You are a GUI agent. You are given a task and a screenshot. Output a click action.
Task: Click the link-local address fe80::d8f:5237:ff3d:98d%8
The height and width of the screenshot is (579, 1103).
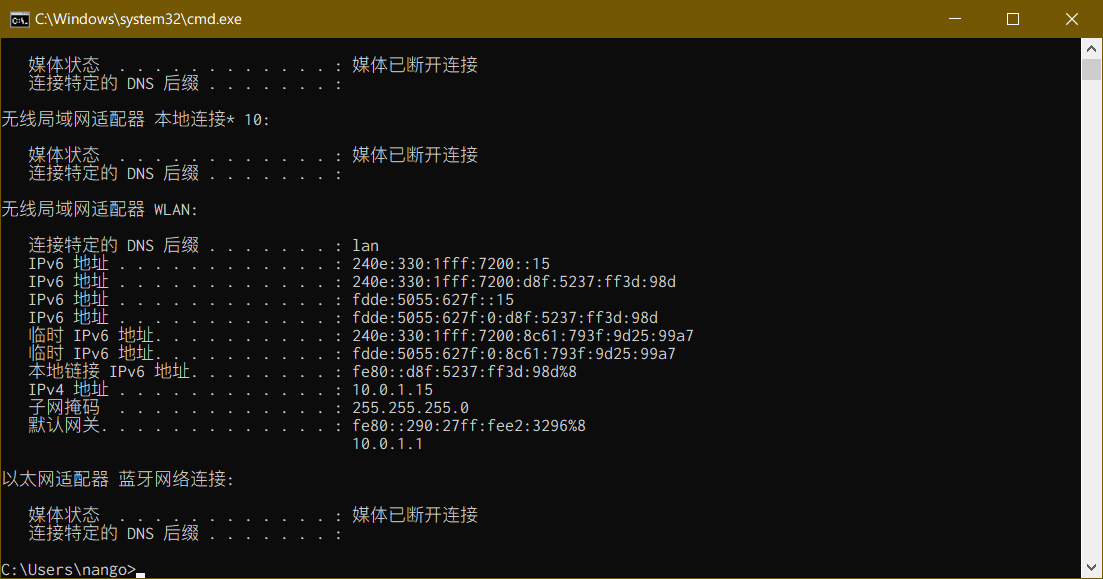[x=464, y=371]
